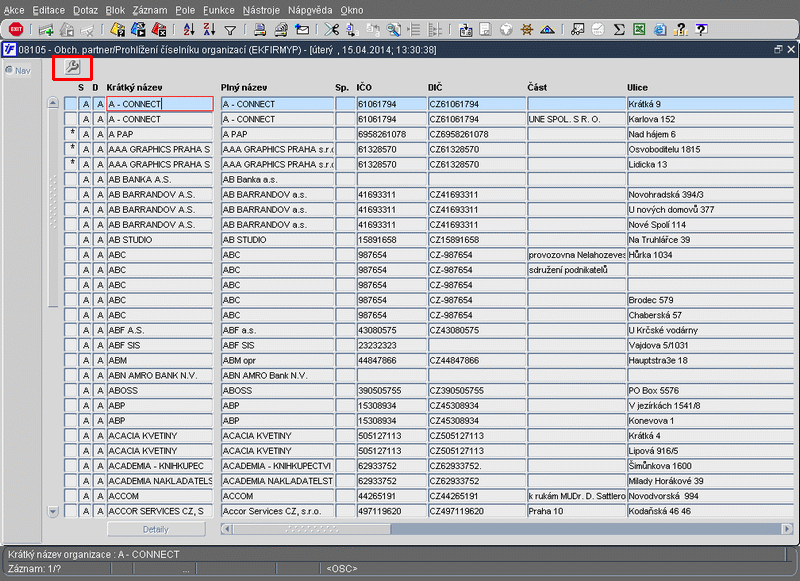Click the Detaily button

155,529
